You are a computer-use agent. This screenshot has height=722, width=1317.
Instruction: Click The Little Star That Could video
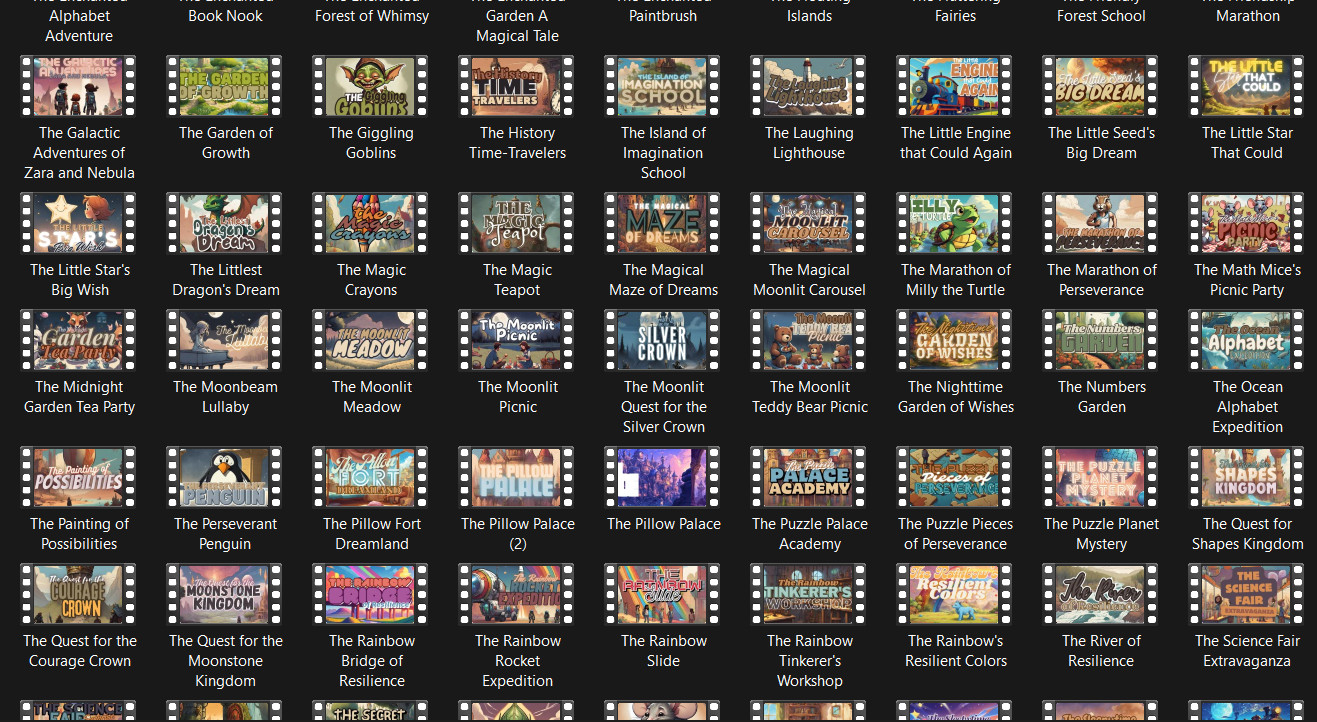[x=1247, y=87]
